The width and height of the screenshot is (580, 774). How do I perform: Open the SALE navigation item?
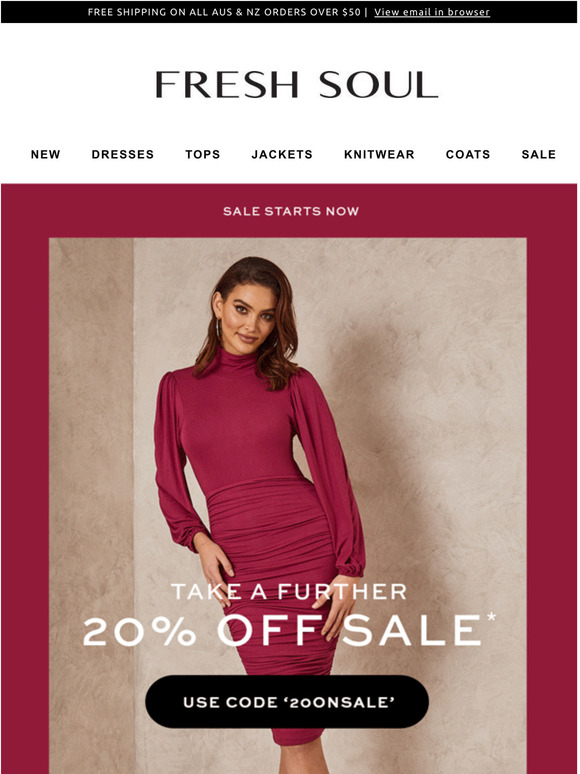coord(539,155)
